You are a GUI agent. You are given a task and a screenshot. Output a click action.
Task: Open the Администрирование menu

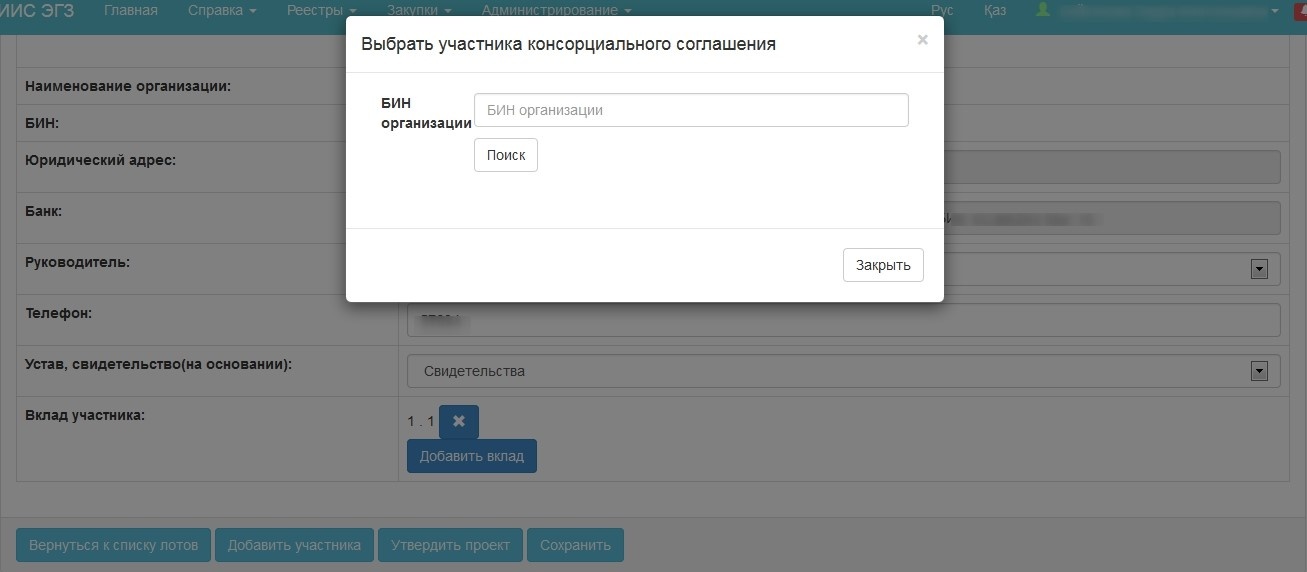[556, 11]
